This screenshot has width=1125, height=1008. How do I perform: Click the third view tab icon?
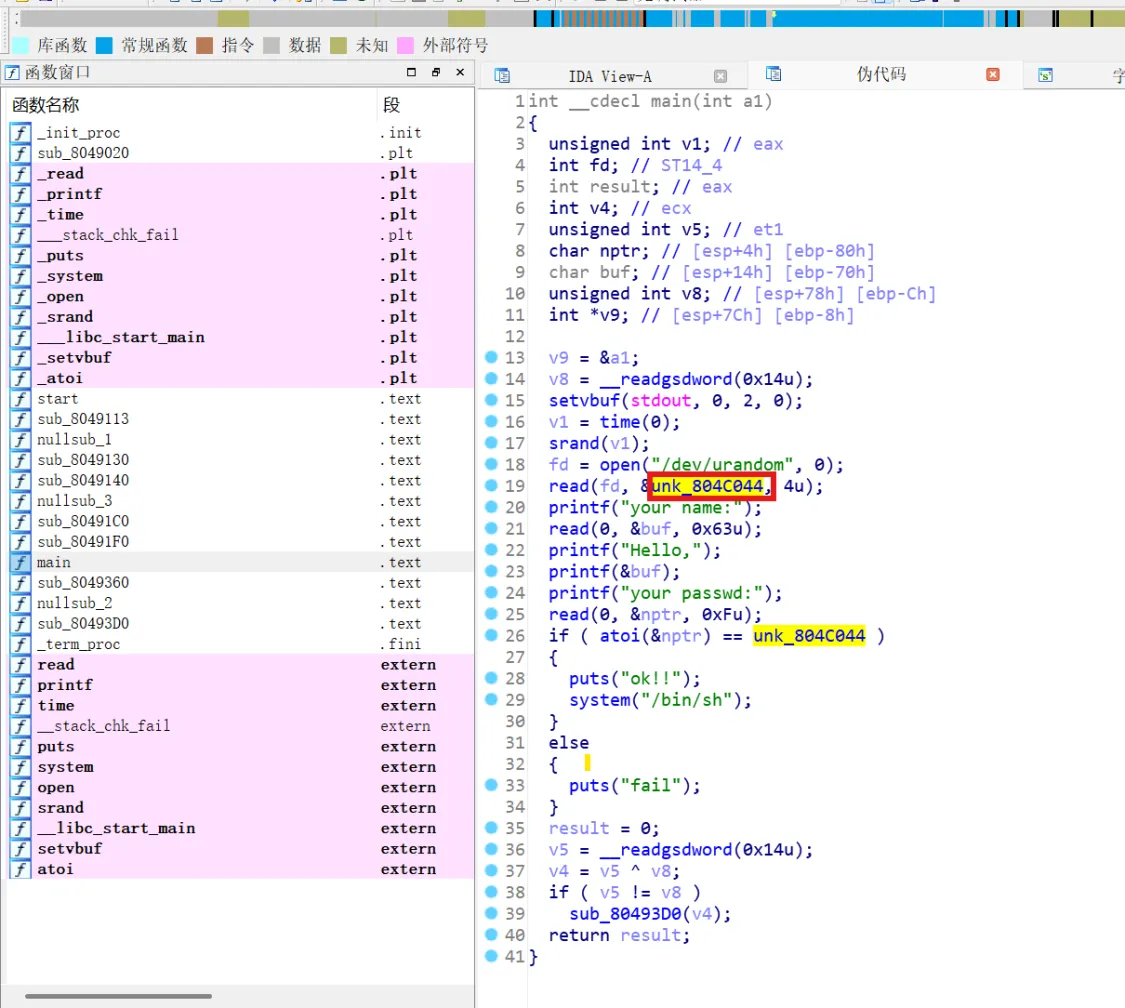[1045, 75]
